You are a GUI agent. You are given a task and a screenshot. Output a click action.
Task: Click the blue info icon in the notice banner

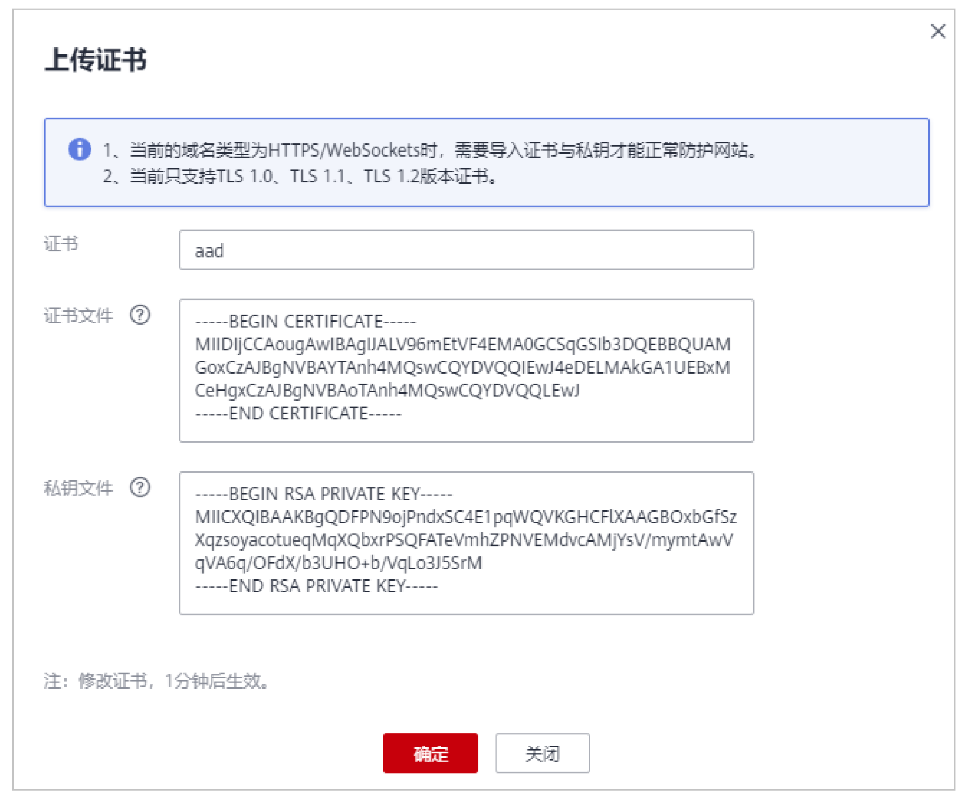click(x=79, y=149)
